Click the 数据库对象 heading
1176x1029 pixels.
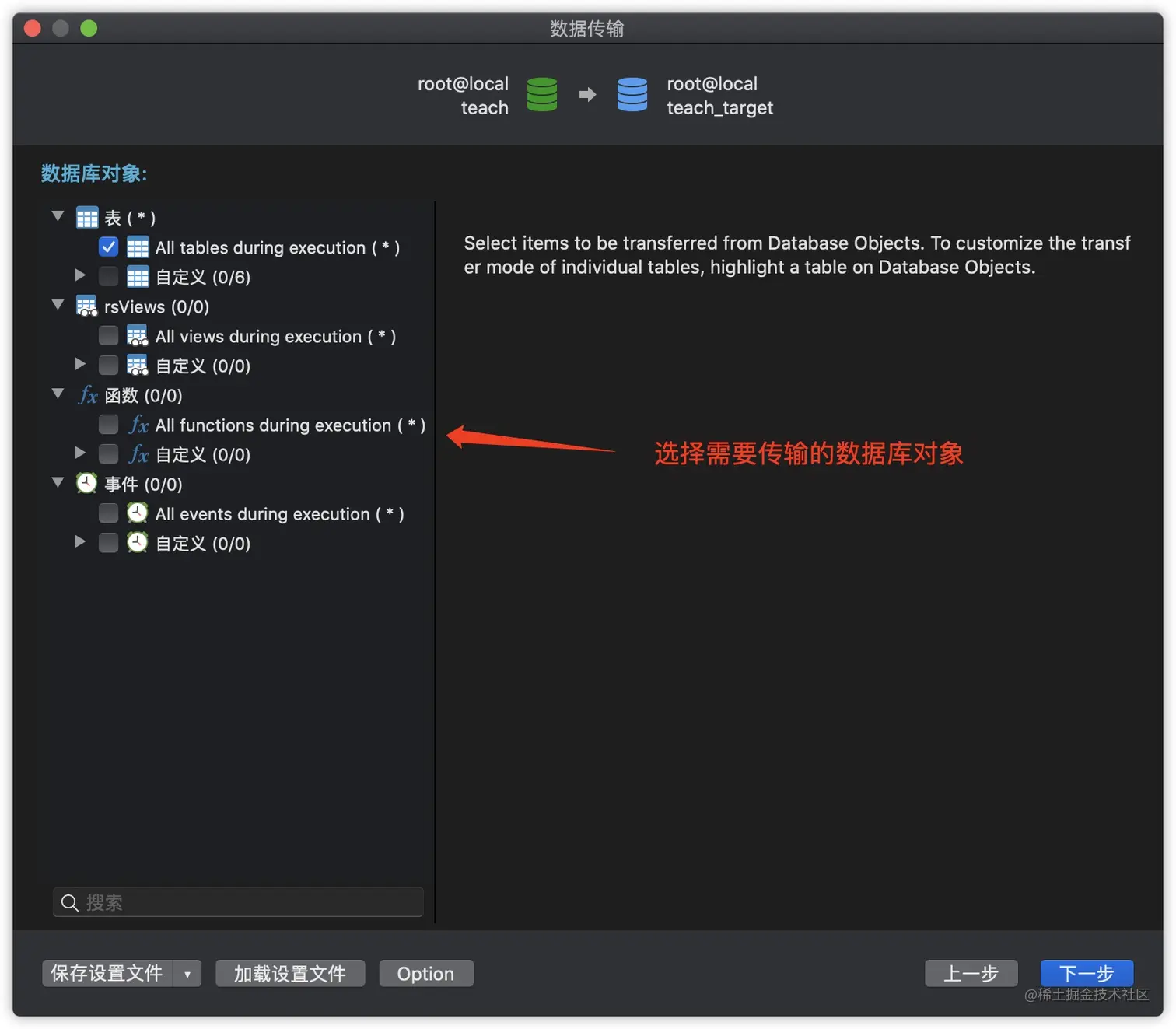pyautogui.click(x=94, y=173)
